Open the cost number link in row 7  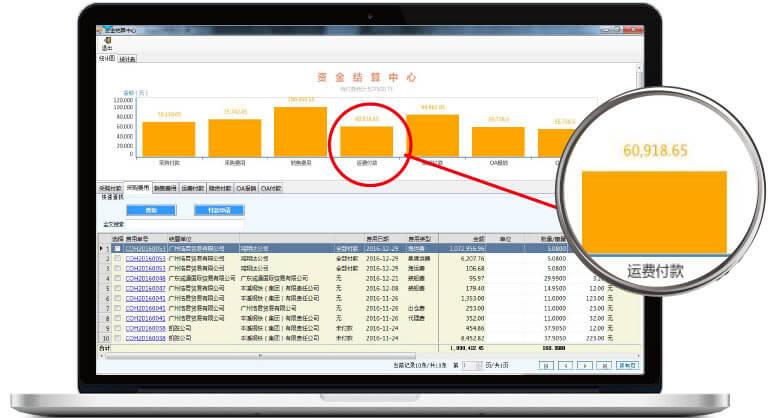coord(145,308)
